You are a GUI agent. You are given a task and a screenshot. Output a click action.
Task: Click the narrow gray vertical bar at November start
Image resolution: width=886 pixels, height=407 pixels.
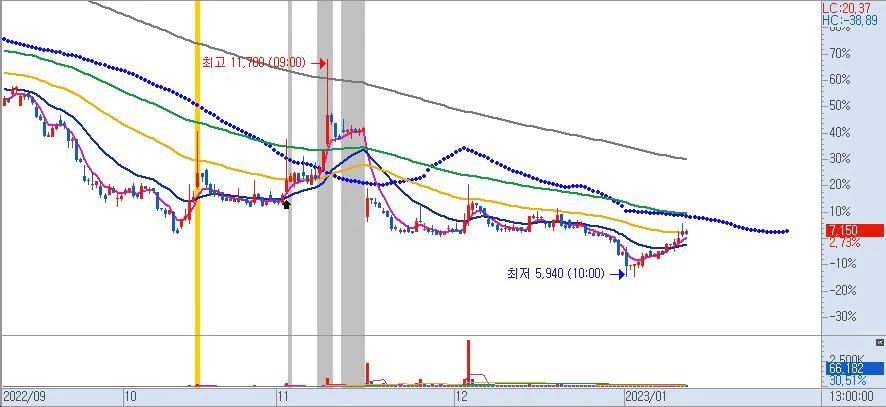tap(290, 192)
